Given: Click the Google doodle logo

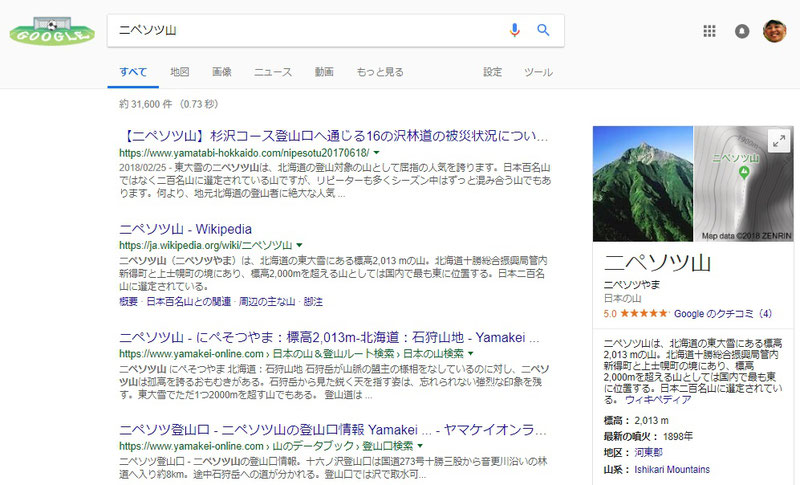Looking at the screenshot, I should point(52,32).
